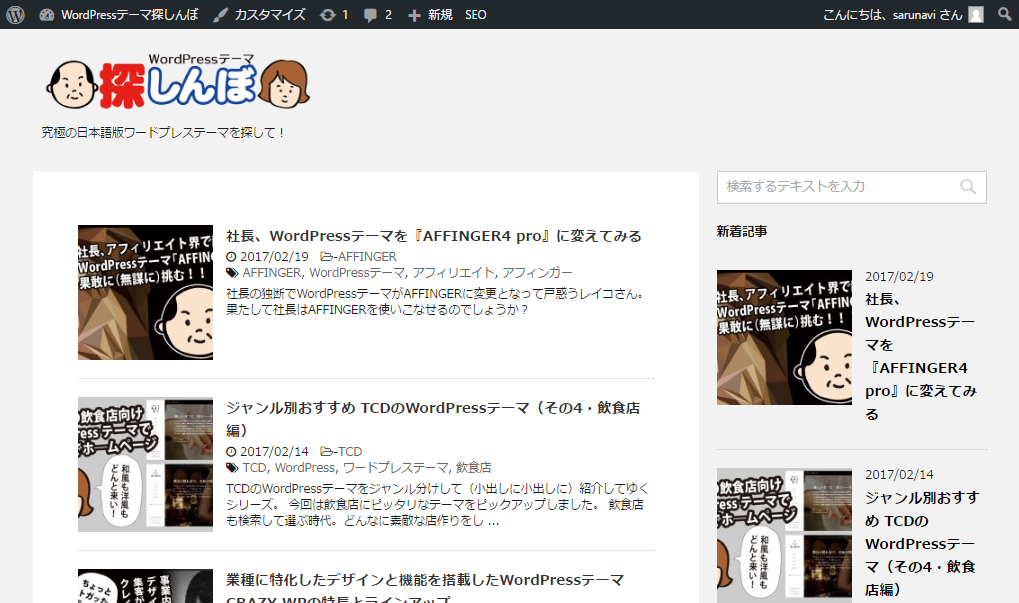Open the post 社長、WordPressテーマを『AFFINGER4 pro』に変えてみる

tap(433, 236)
